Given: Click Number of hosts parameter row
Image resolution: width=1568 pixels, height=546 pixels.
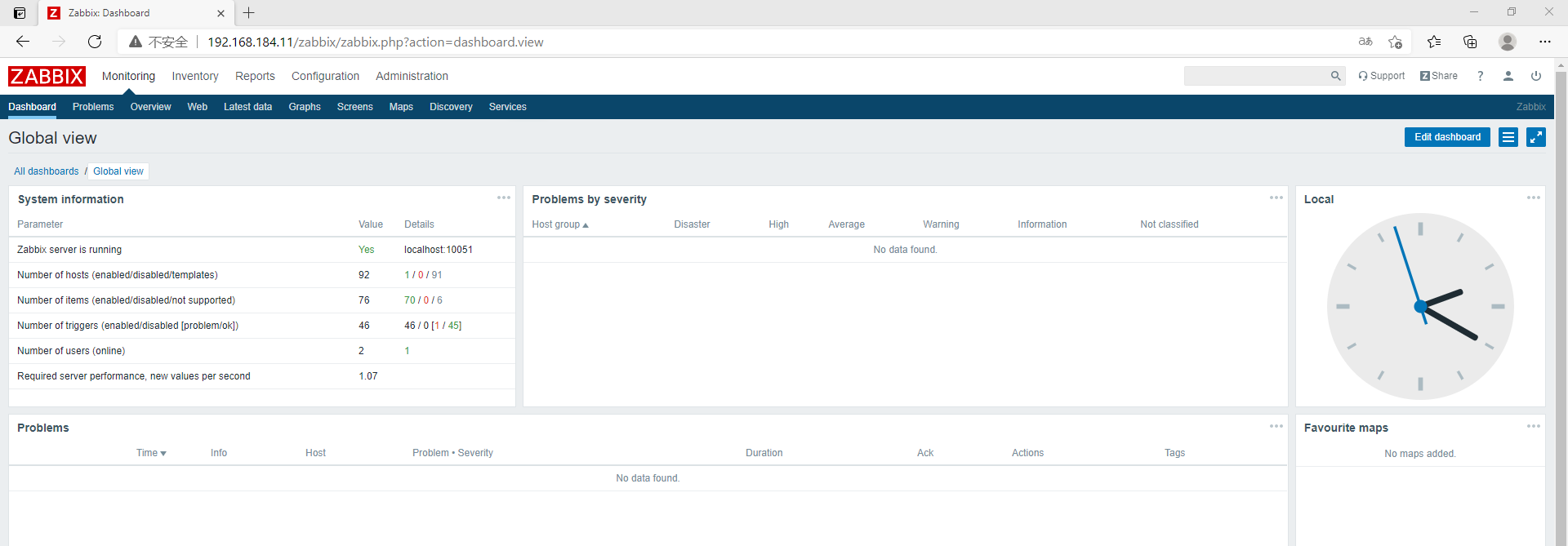Looking at the screenshot, I should [262, 275].
